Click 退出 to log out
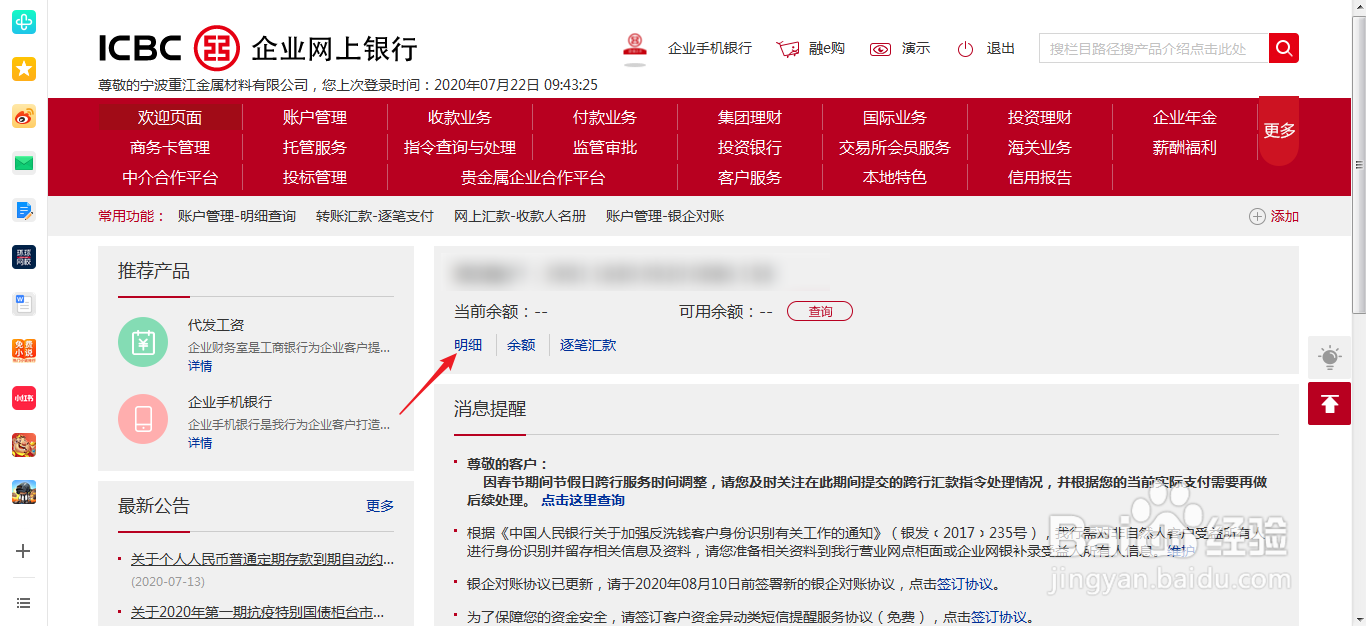The width and height of the screenshot is (1366, 626). click(985, 48)
